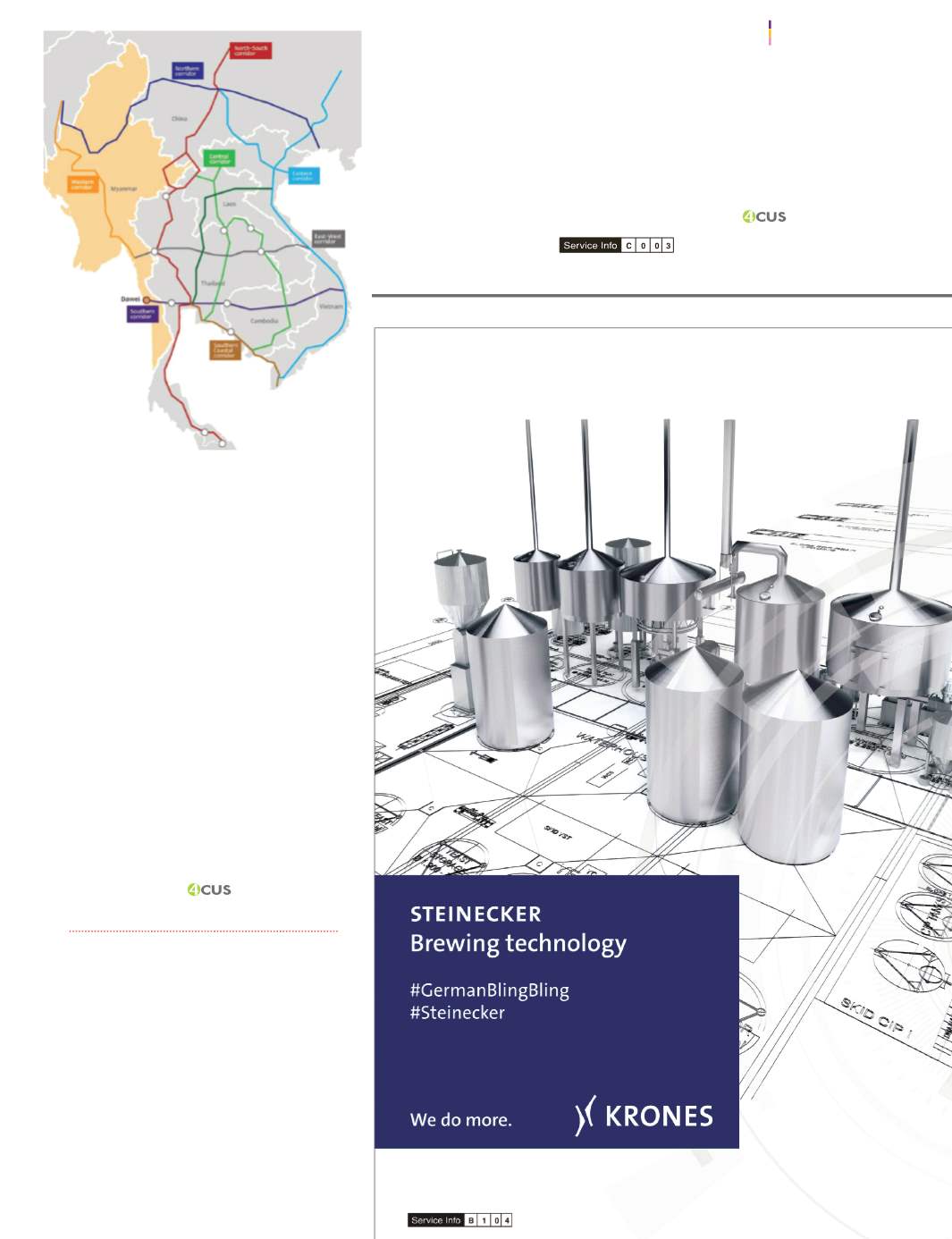
Task: Click the Brewing technology headline
Action: click(518, 944)
